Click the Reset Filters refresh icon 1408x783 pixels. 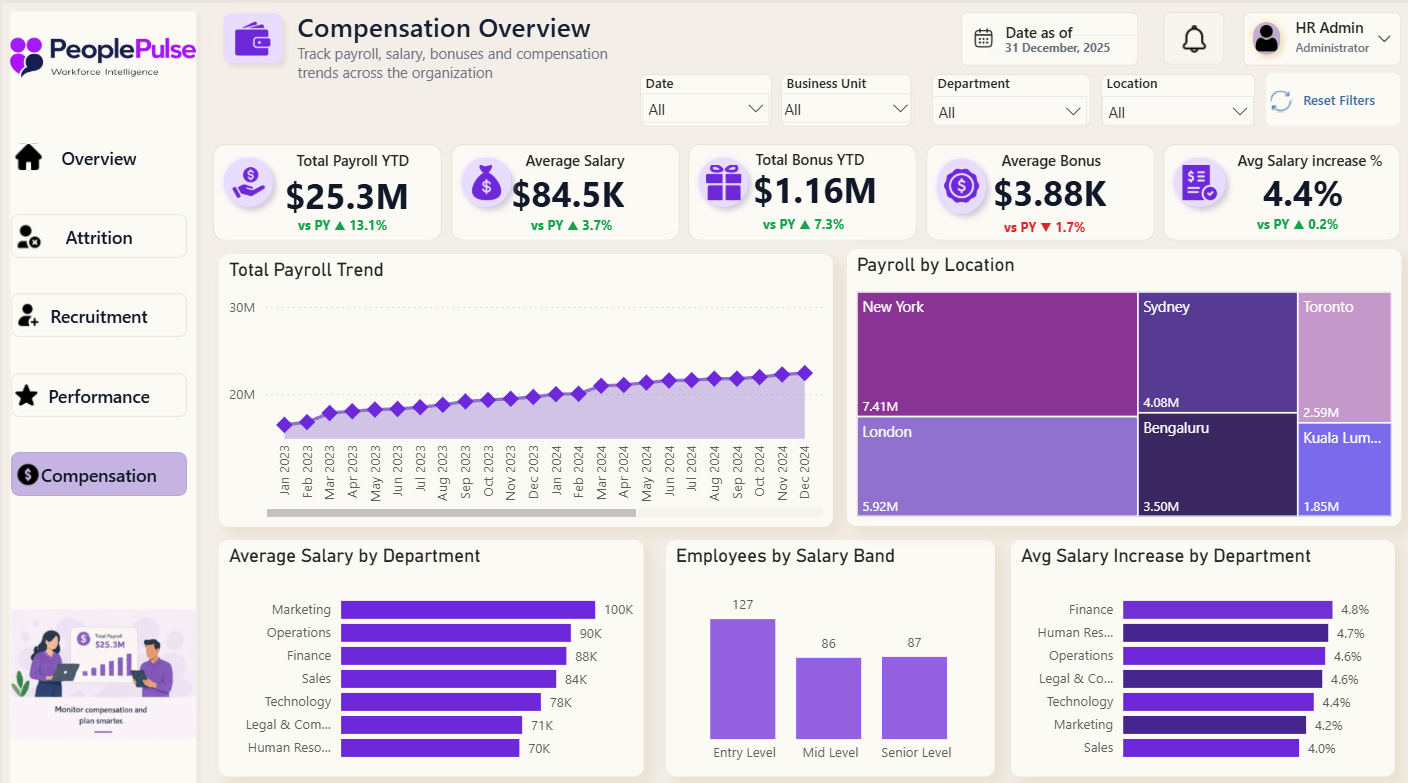1281,101
